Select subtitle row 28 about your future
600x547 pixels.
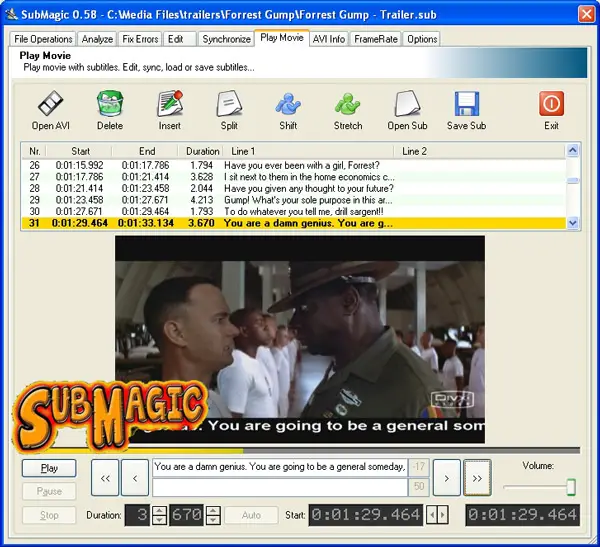[293, 188]
